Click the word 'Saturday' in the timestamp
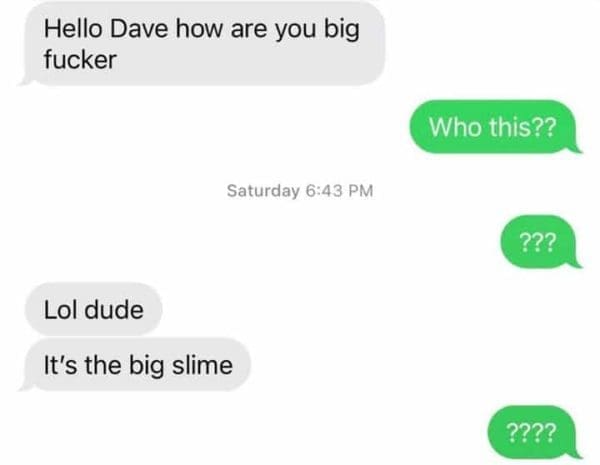 [263, 191]
